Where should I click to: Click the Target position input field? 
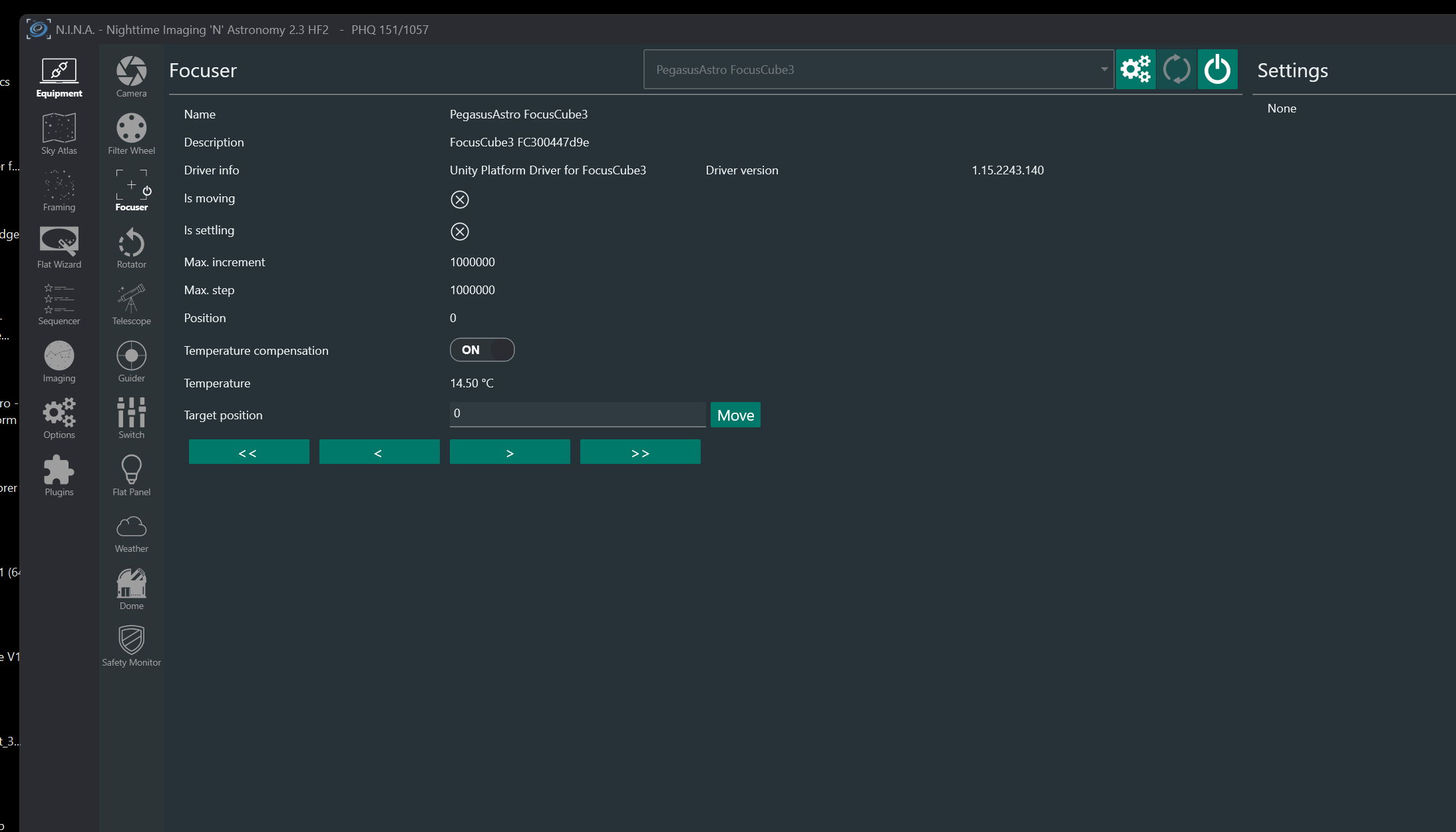(x=577, y=414)
